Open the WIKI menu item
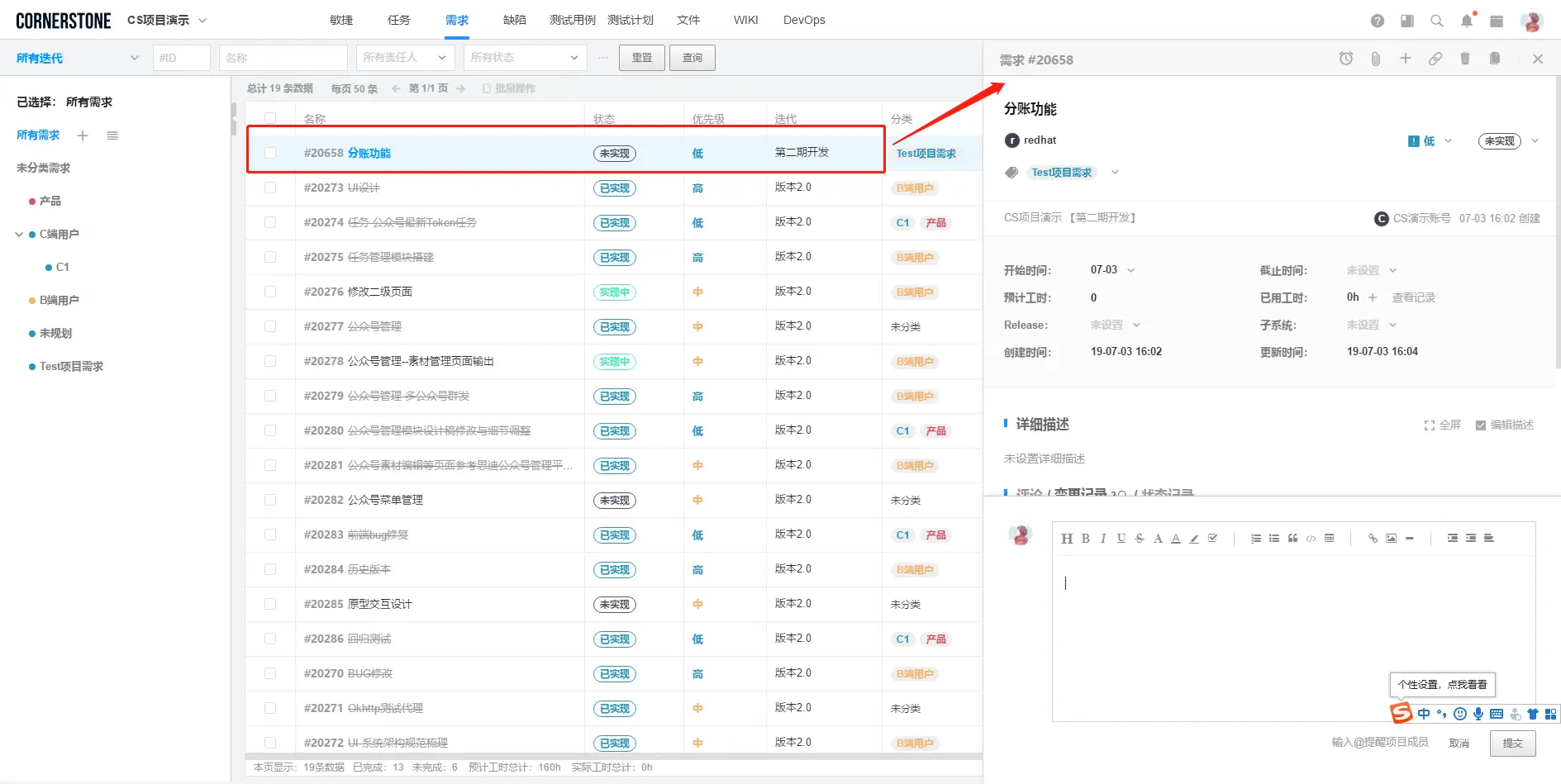The height and width of the screenshot is (784, 1561). point(745,19)
